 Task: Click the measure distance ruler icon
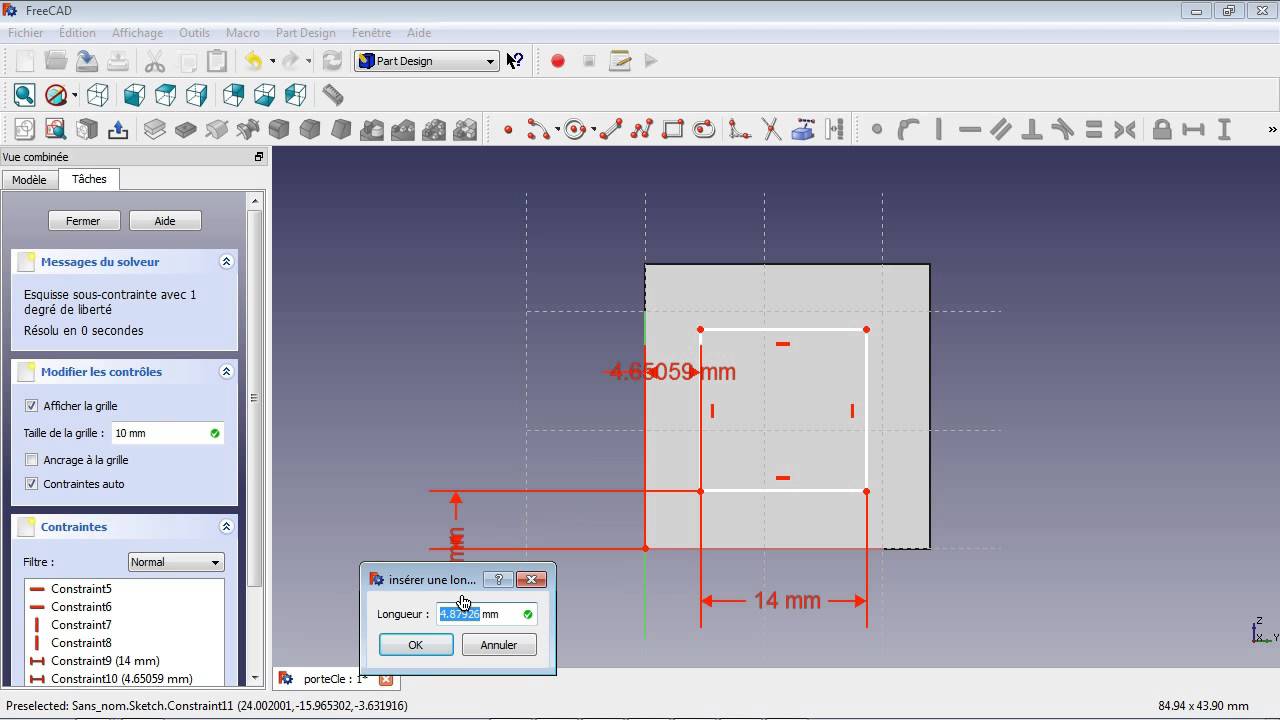(x=333, y=95)
